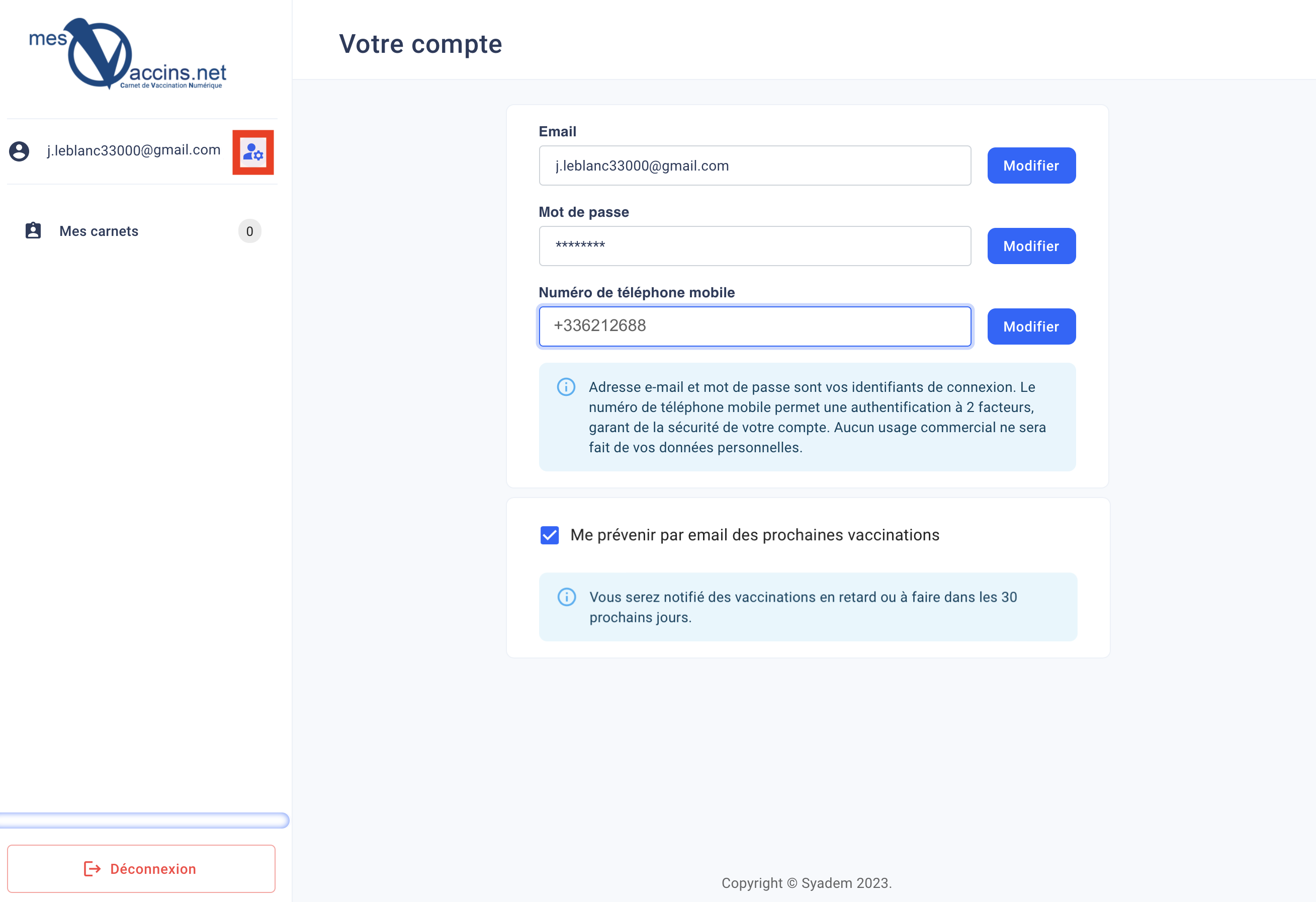This screenshot has height=902, width=1316.
Task: Click the mesvaccins.net logo
Action: pos(127,54)
